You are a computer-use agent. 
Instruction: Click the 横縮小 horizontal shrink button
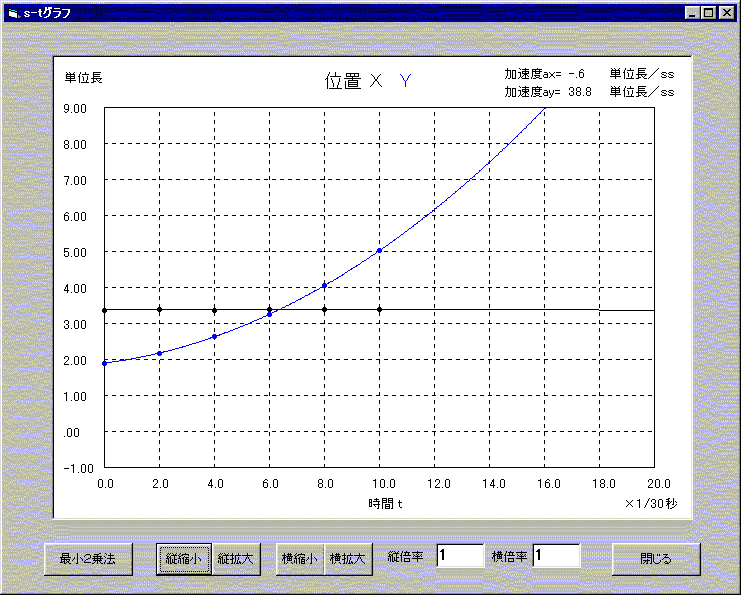tap(300, 559)
